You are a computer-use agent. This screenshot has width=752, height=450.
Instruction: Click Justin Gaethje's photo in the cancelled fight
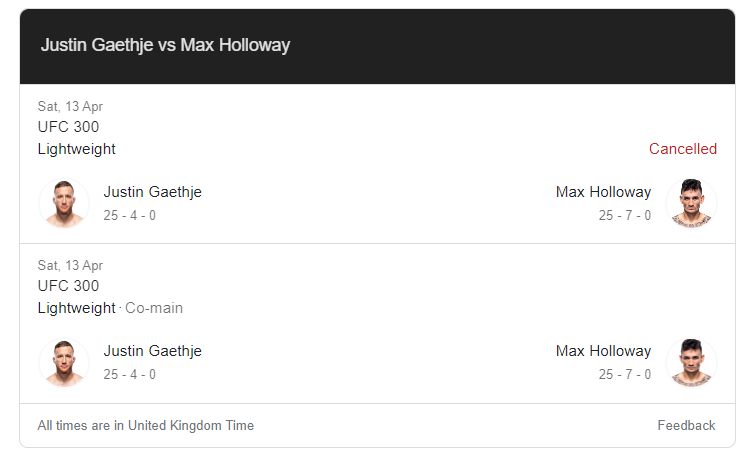point(64,203)
